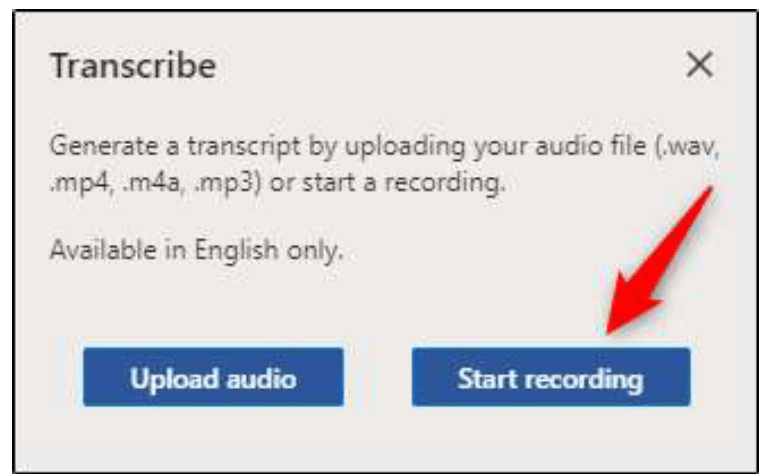
Task: Click the Upload audio button
Action: pos(213,377)
